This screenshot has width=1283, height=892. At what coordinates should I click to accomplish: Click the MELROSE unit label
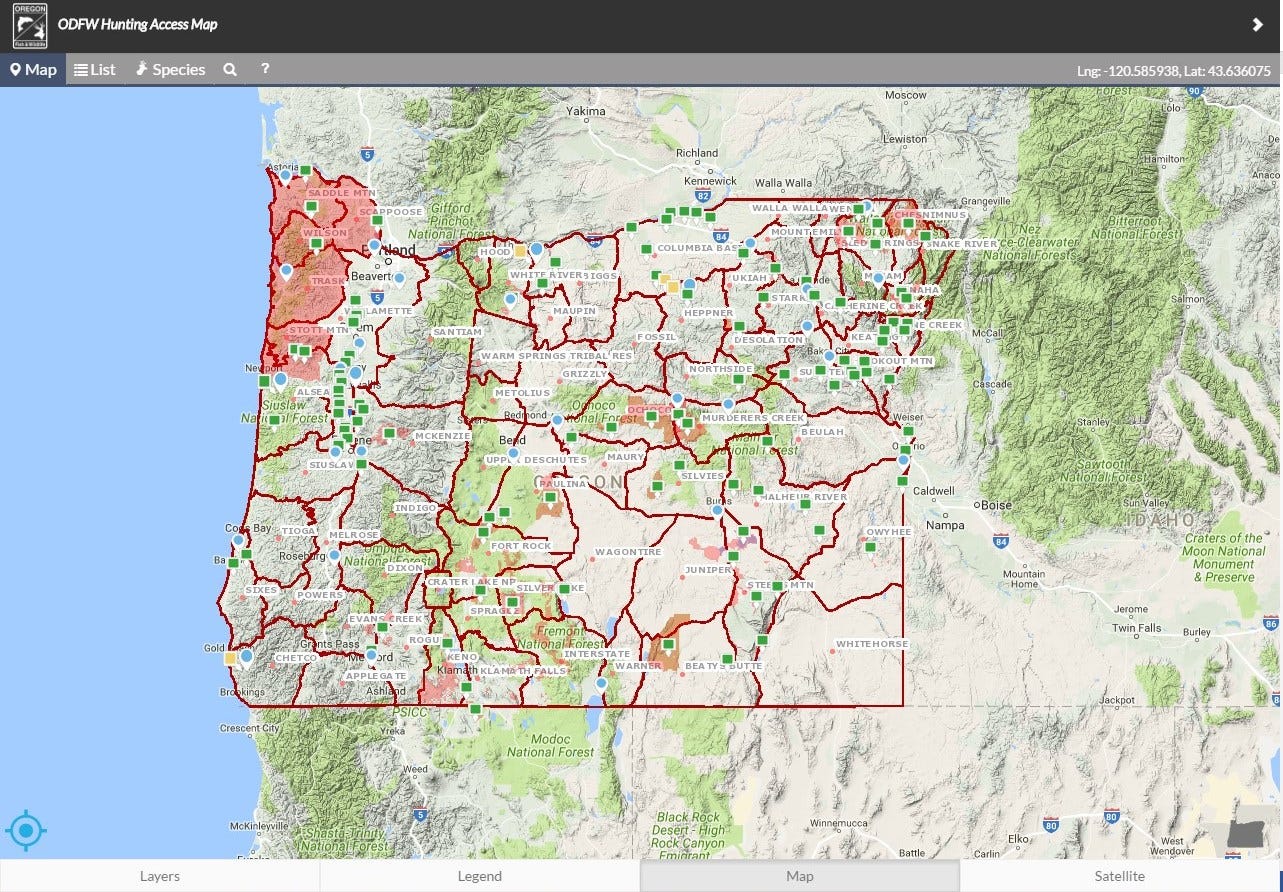(354, 536)
